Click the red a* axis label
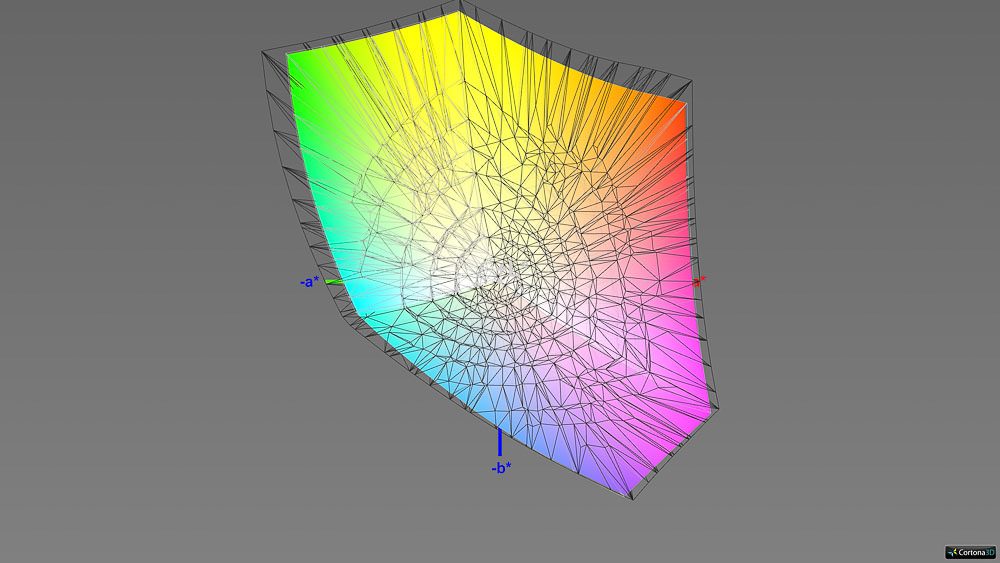Viewport: 1000px width, 563px height. (x=700, y=281)
